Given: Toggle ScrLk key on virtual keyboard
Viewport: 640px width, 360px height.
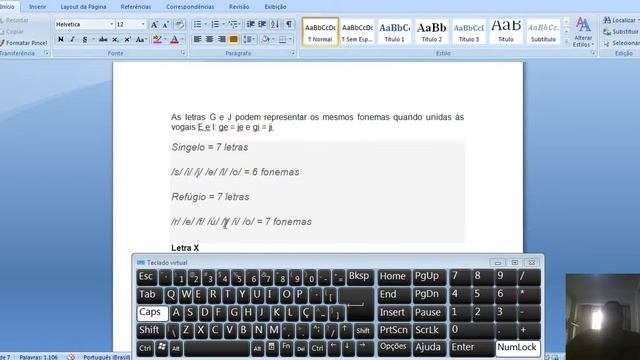Looking at the screenshot, I should pos(428,330).
